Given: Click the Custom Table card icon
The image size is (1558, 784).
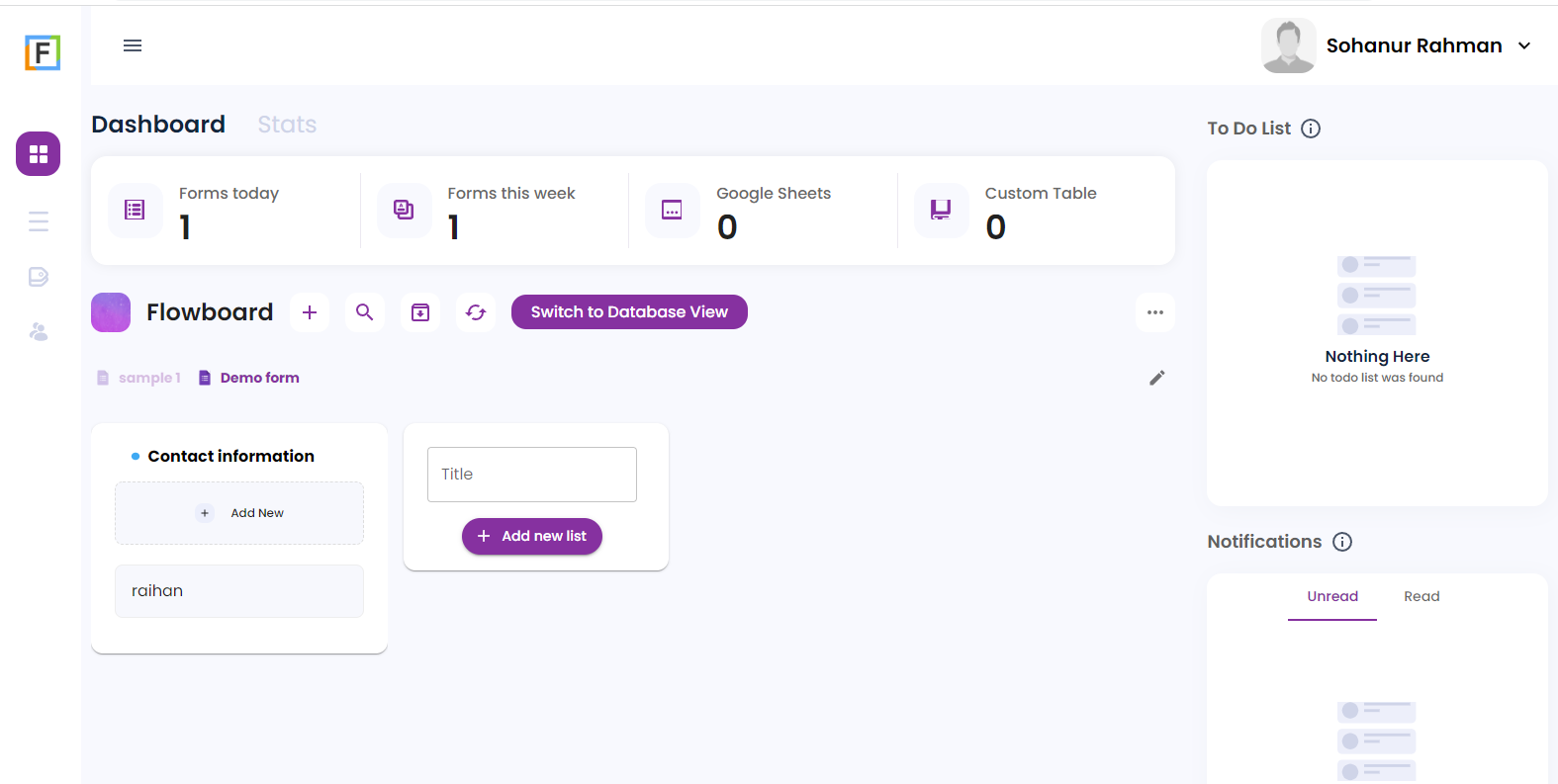Looking at the screenshot, I should click(942, 210).
